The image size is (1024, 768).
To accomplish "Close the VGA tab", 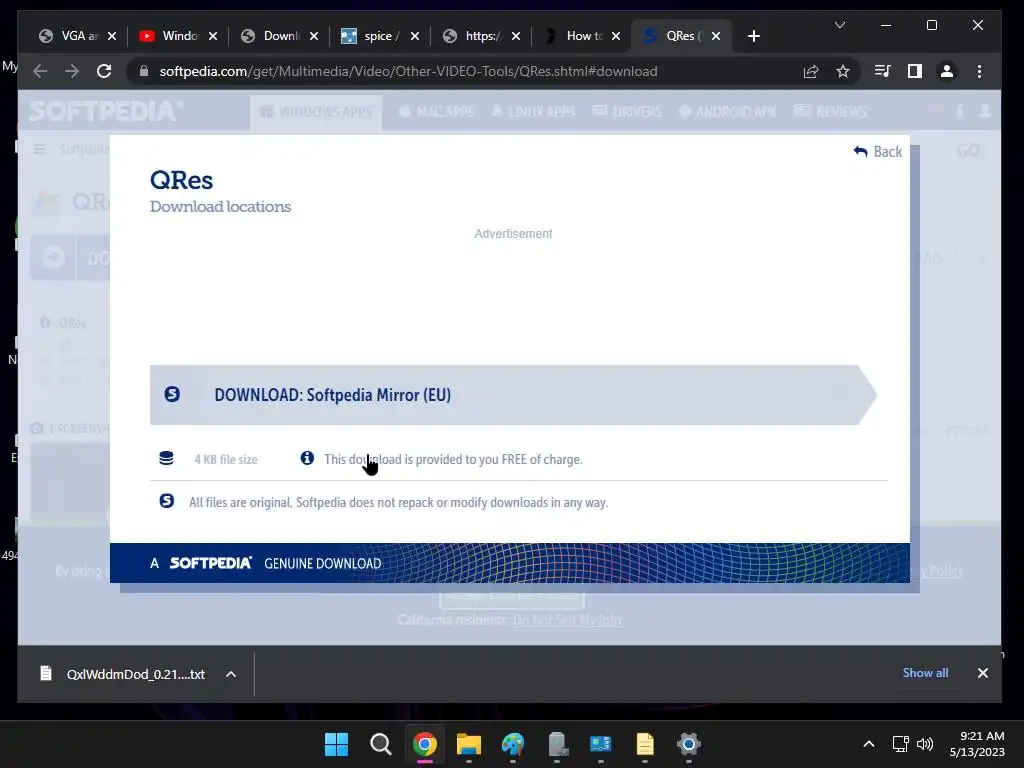I will click(112, 36).
